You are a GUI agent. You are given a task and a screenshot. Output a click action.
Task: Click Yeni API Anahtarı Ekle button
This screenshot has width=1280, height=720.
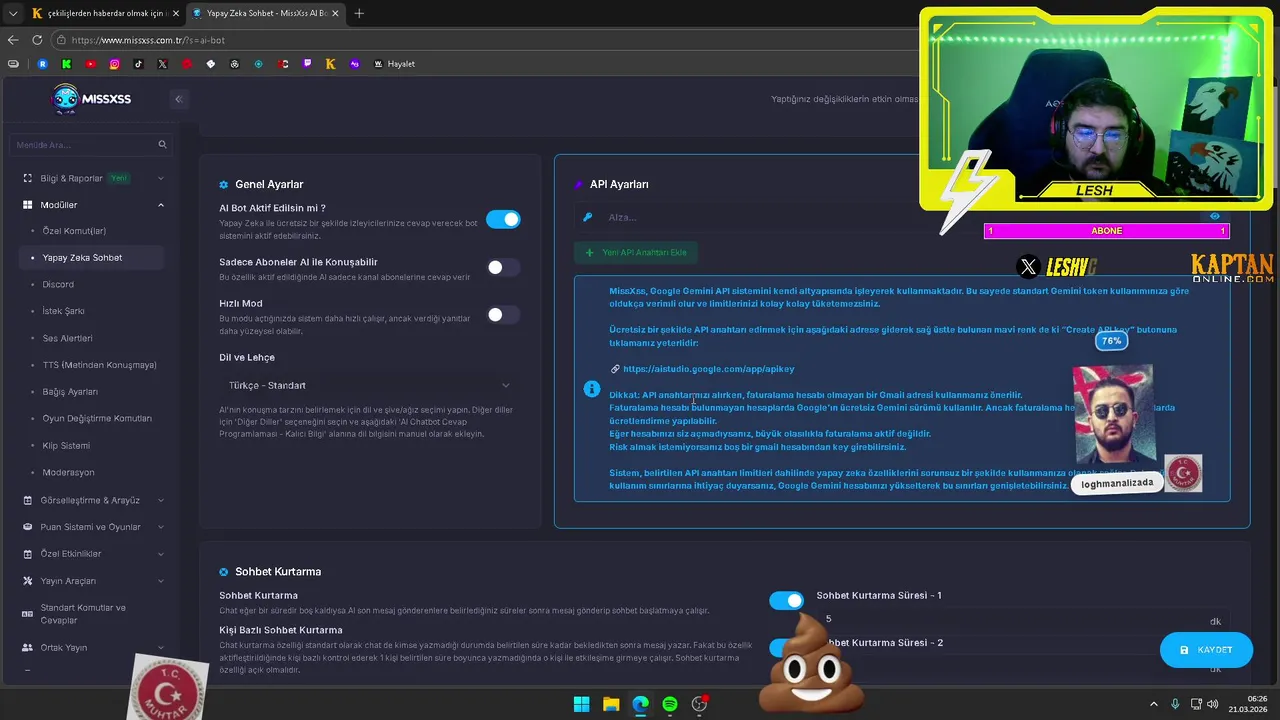[636, 253]
